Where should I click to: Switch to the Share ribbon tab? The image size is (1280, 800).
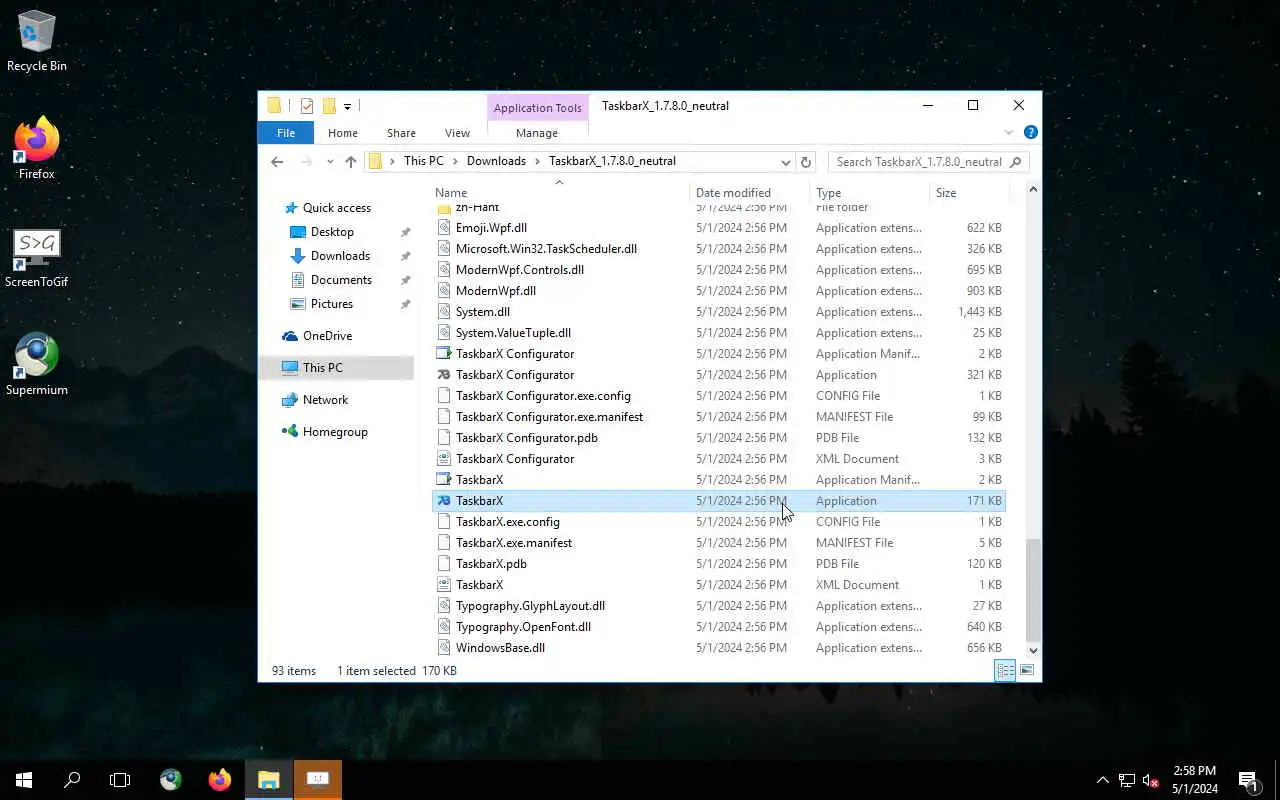coord(401,133)
